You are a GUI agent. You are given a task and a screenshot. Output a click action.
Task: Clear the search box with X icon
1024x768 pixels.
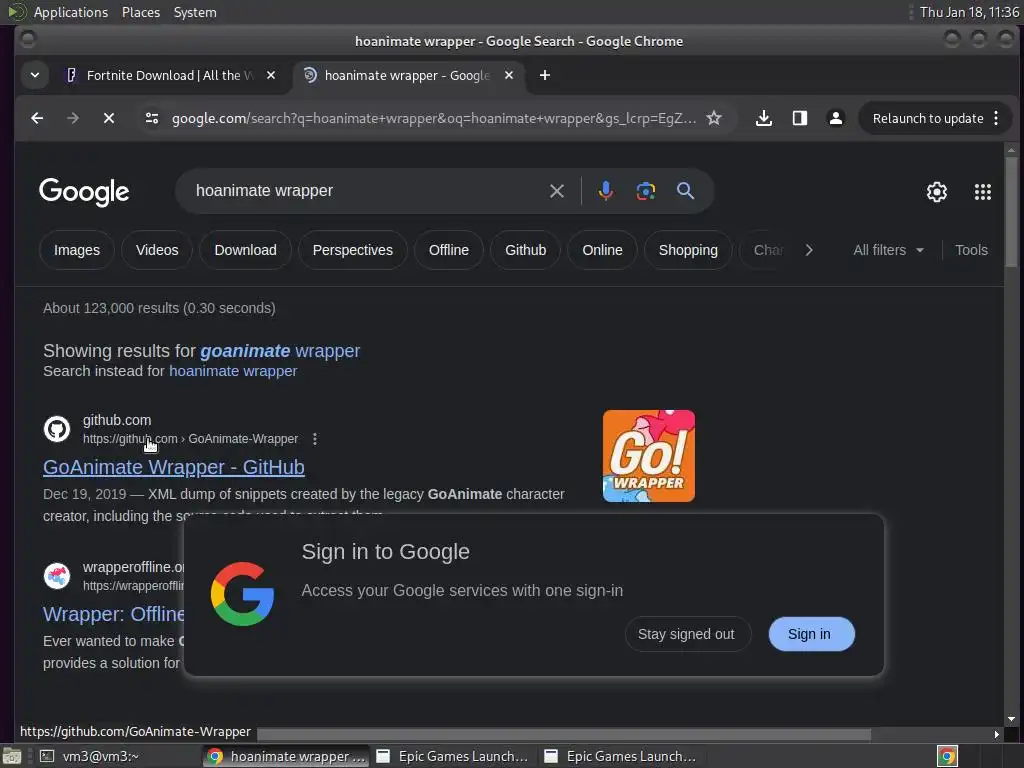pyautogui.click(x=557, y=191)
